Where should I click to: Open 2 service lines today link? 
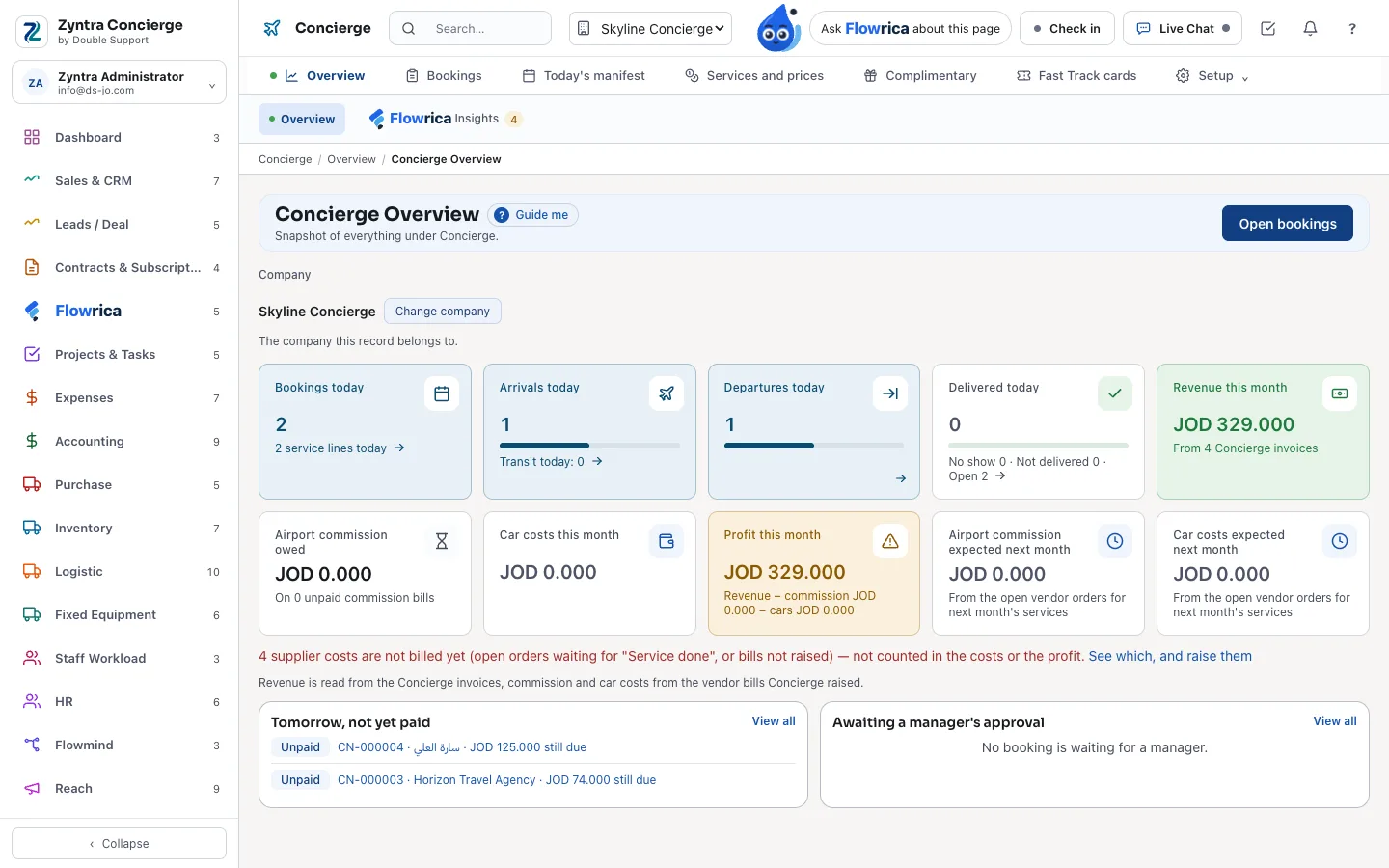tap(340, 448)
